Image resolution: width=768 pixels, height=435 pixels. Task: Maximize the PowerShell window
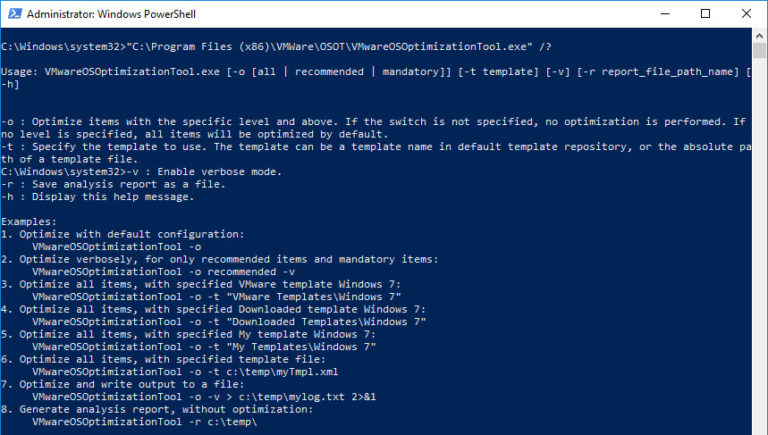(705, 14)
